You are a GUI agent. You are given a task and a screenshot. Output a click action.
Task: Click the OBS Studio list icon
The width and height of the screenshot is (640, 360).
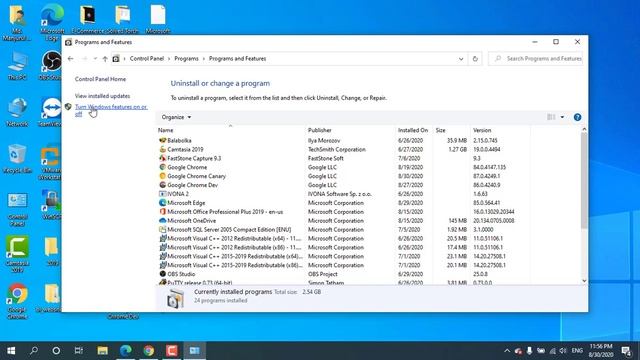(x=162, y=274)
